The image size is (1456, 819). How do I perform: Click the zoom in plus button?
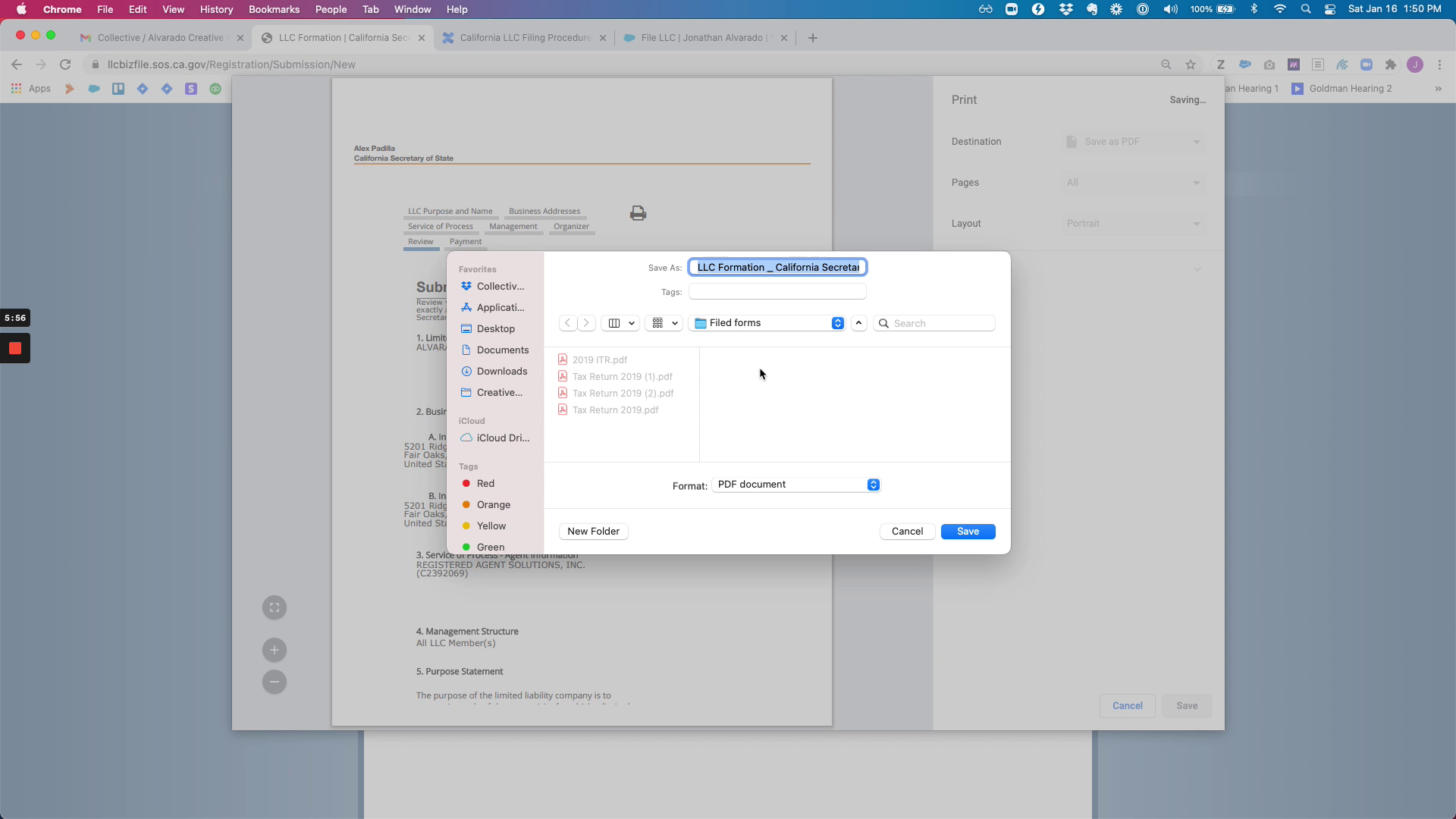point(275,650)
